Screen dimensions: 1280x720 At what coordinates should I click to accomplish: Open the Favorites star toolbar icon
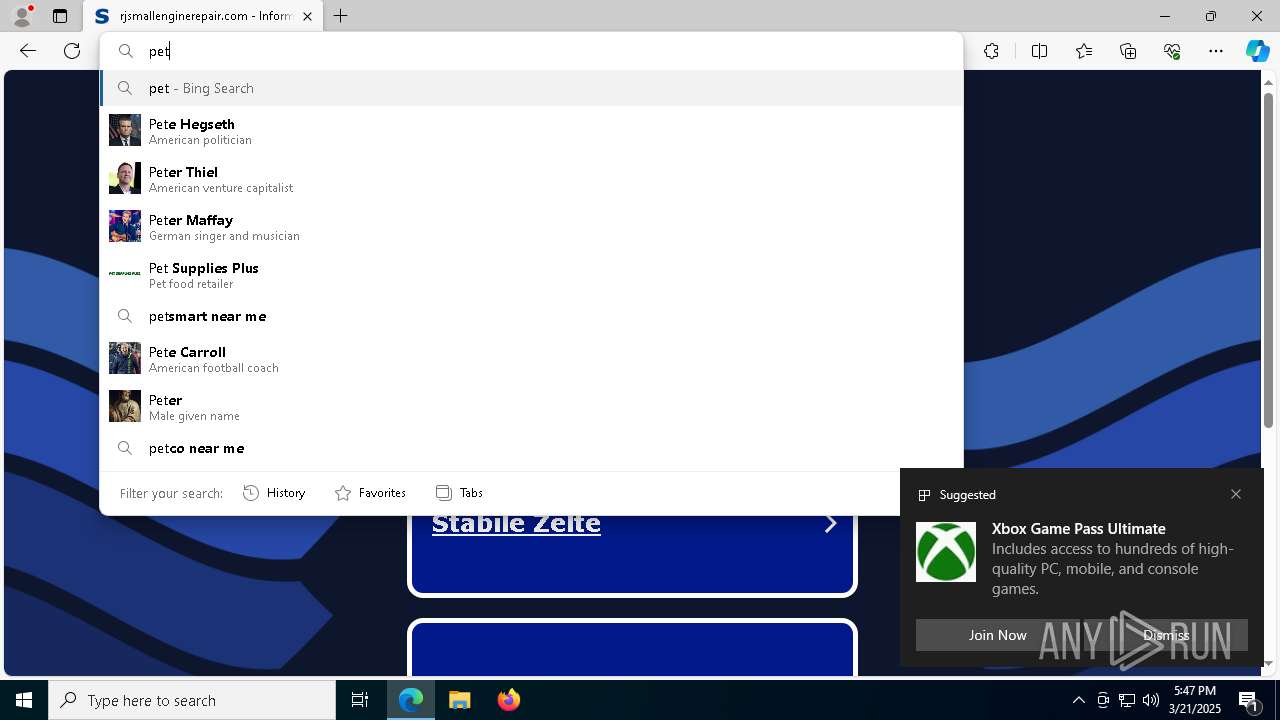1084,51
